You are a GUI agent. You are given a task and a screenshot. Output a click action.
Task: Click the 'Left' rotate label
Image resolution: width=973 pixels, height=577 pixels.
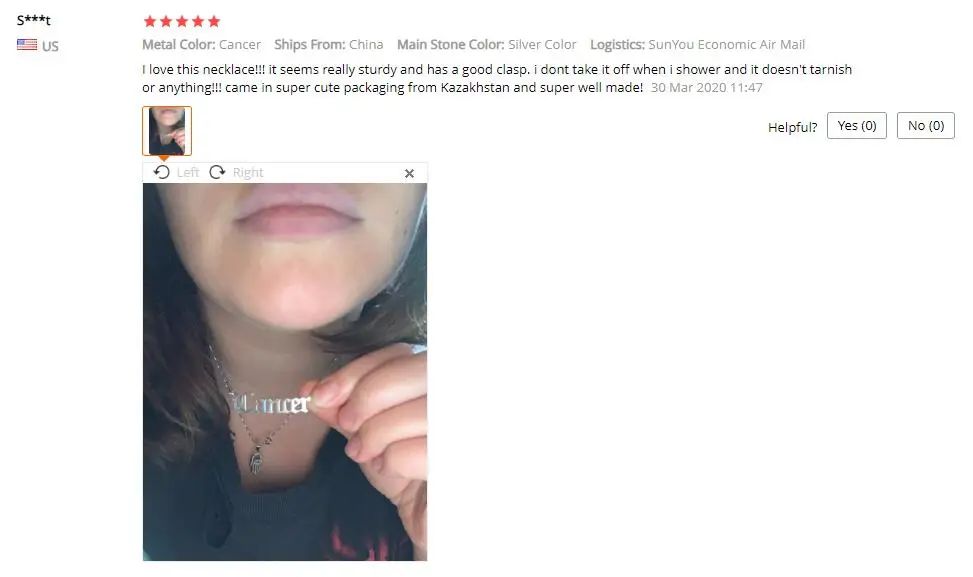[x=187, y=172]
